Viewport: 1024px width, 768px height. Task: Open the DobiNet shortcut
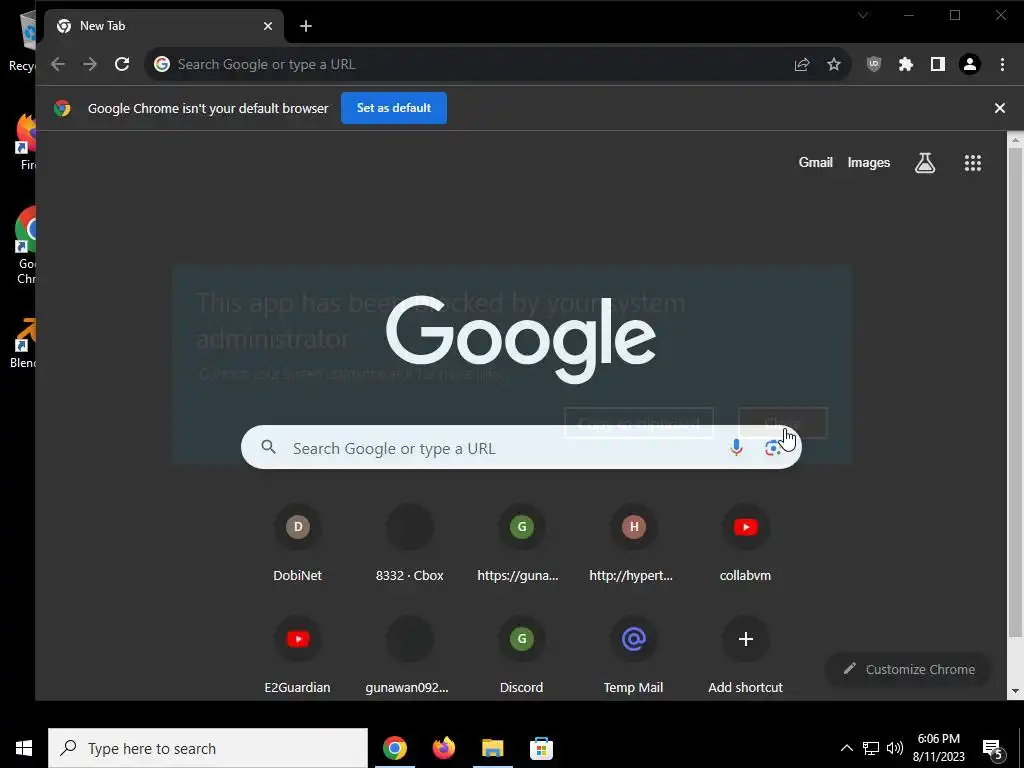[298, 544]
